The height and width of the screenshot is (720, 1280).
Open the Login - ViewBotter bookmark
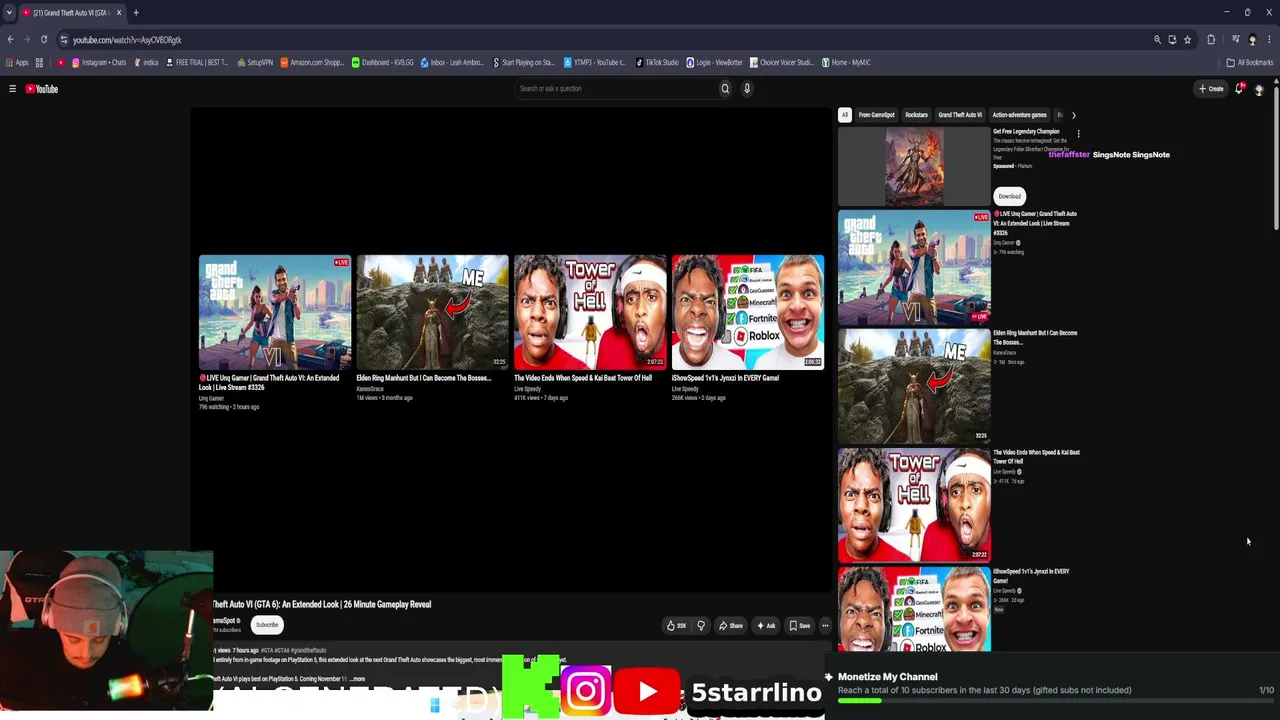pos(714,63)
